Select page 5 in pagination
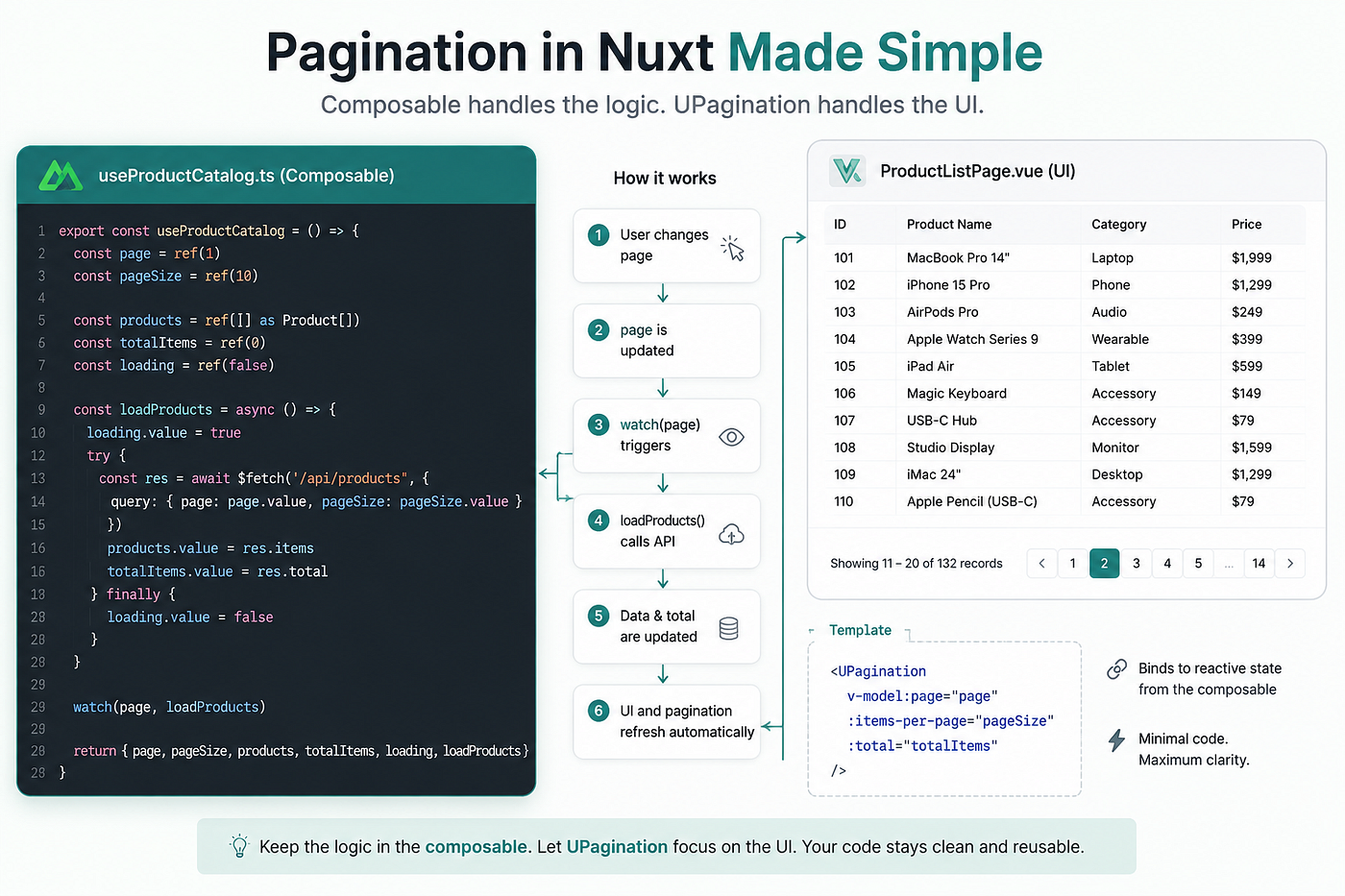The image size is (1345, 896). coord(1198,564)
